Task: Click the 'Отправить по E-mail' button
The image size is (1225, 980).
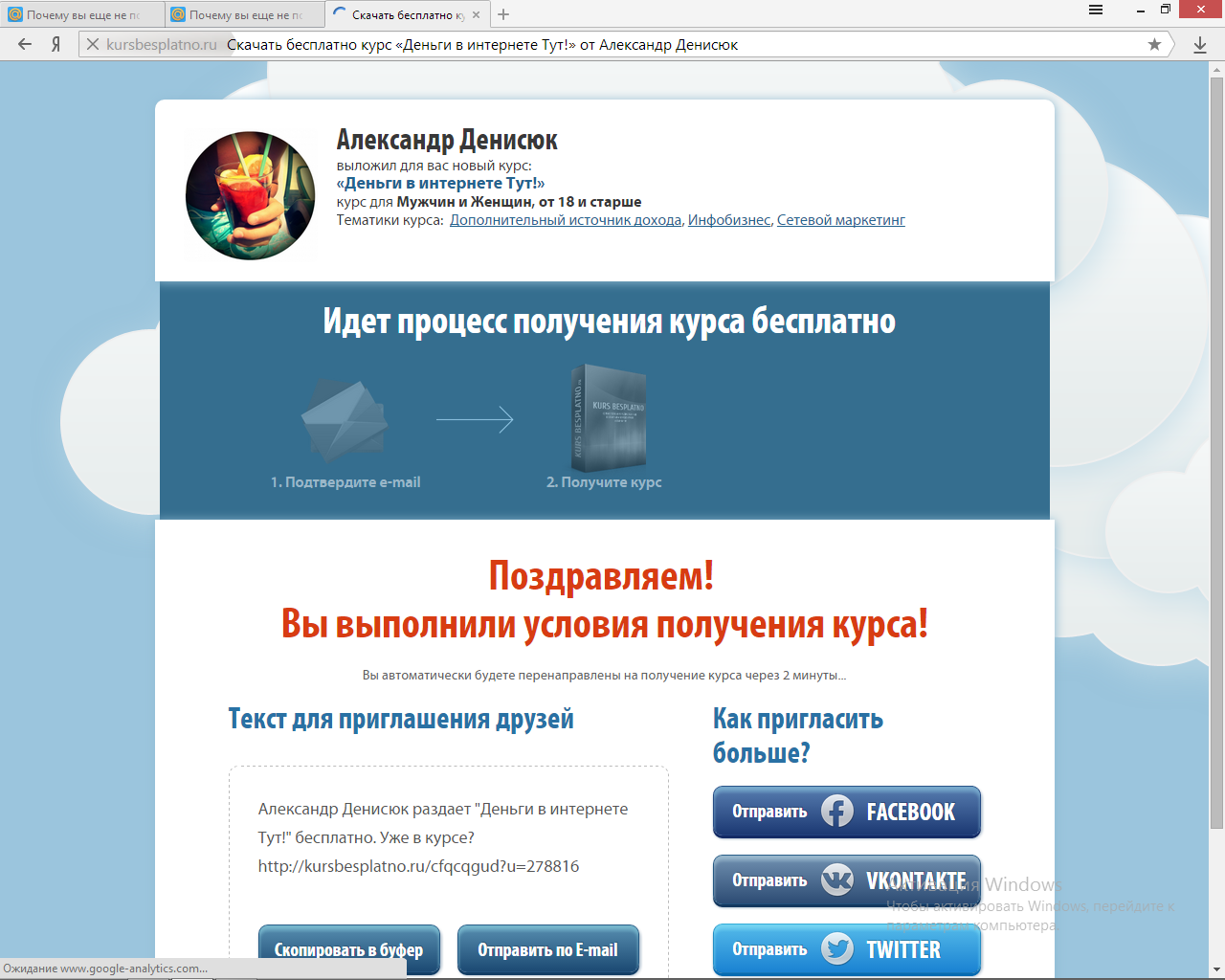Action: pos(548,949)
